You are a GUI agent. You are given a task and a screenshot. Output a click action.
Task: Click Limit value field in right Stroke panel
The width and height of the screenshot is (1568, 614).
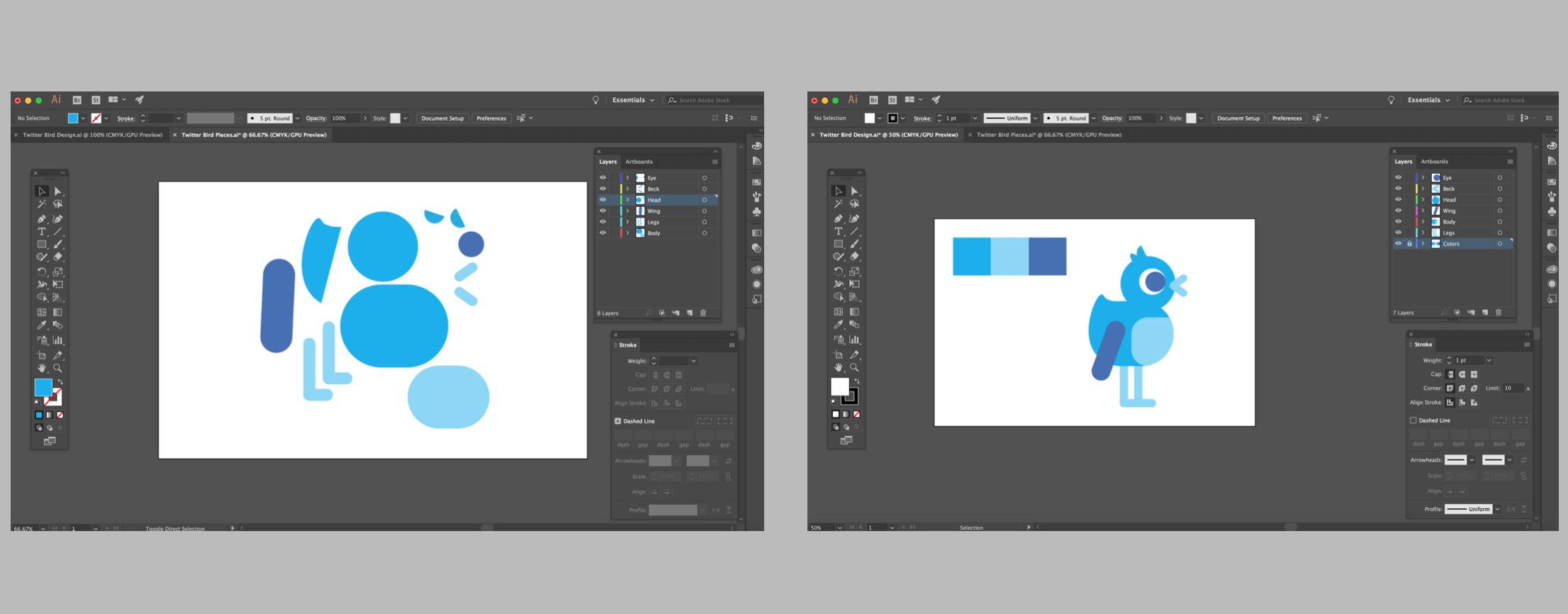click(1513, 389)
